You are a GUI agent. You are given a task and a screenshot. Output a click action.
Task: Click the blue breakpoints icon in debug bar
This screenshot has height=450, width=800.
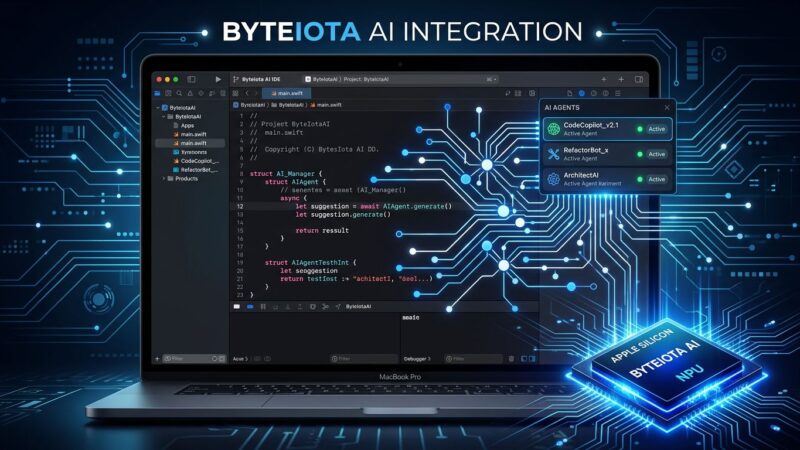[x=250, y=307]
